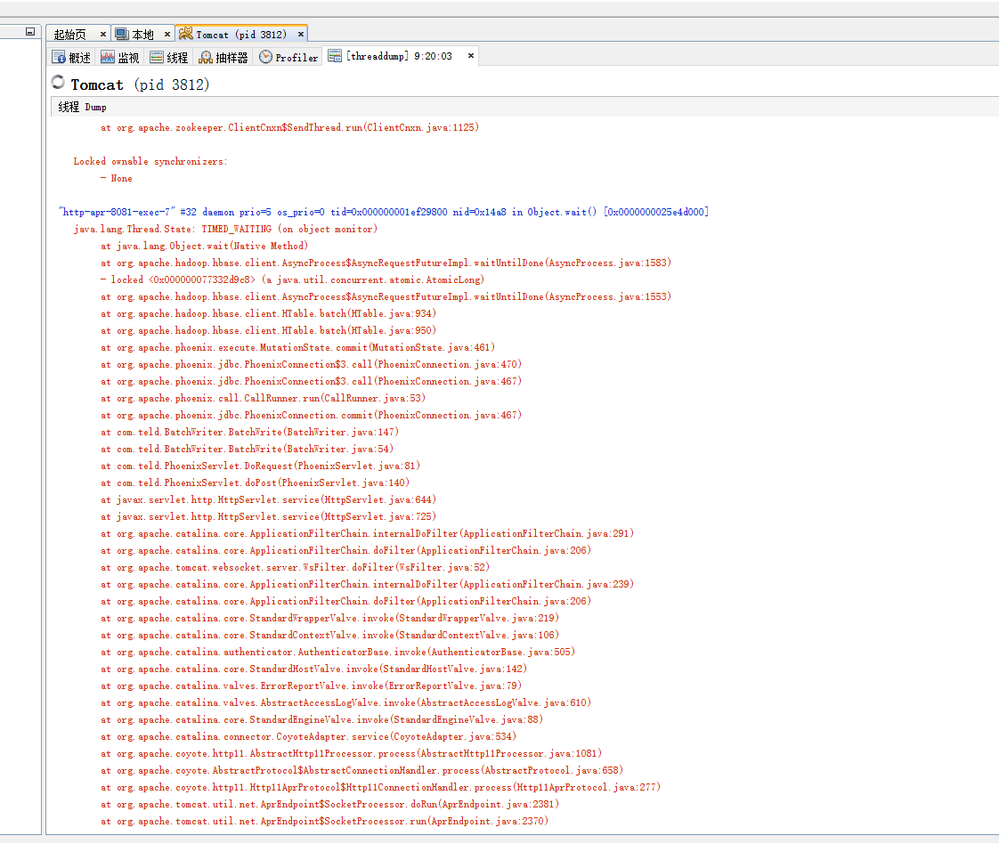Switch to the 起始页 tab
The image size is (999, 843).
click(x=69, y=34)
